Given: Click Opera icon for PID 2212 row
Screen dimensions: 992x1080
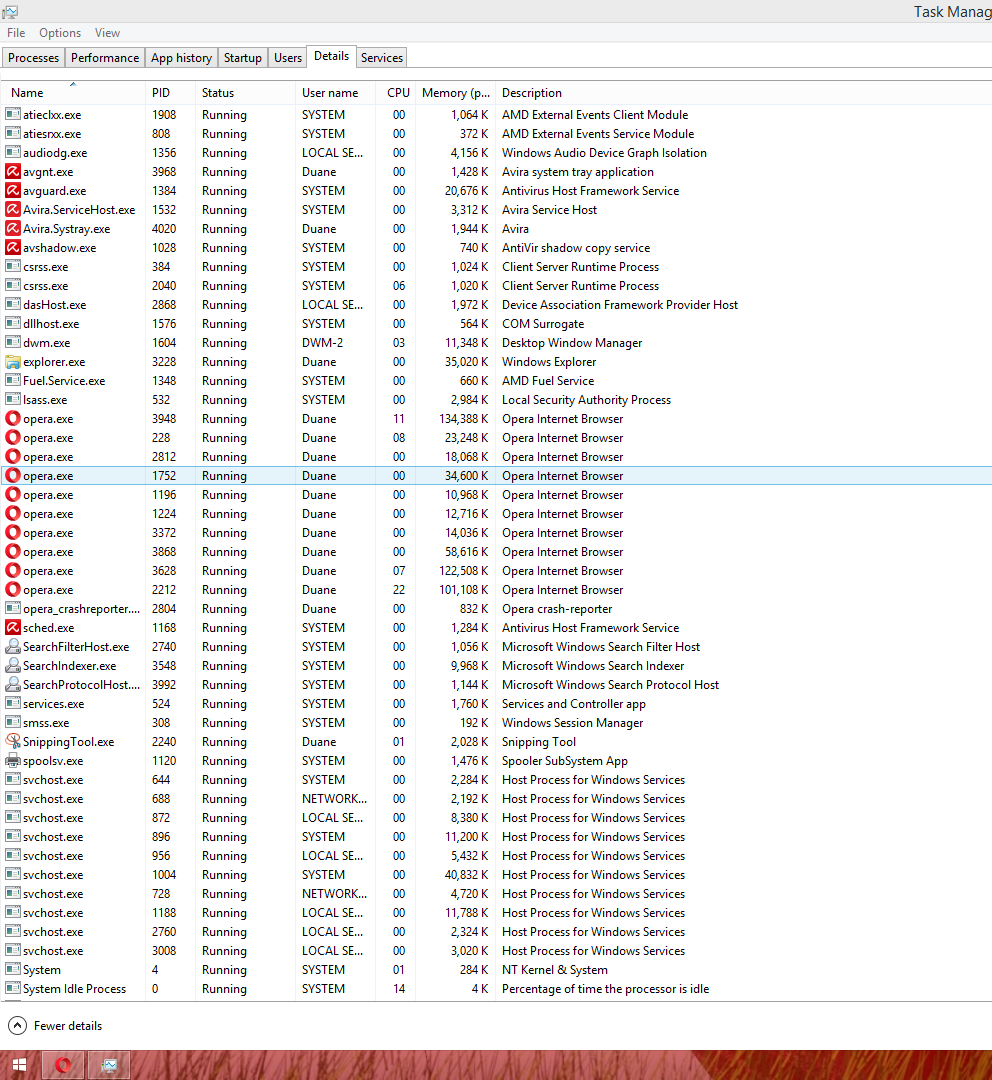Looking at the screenshot, I should click(12, 590).
